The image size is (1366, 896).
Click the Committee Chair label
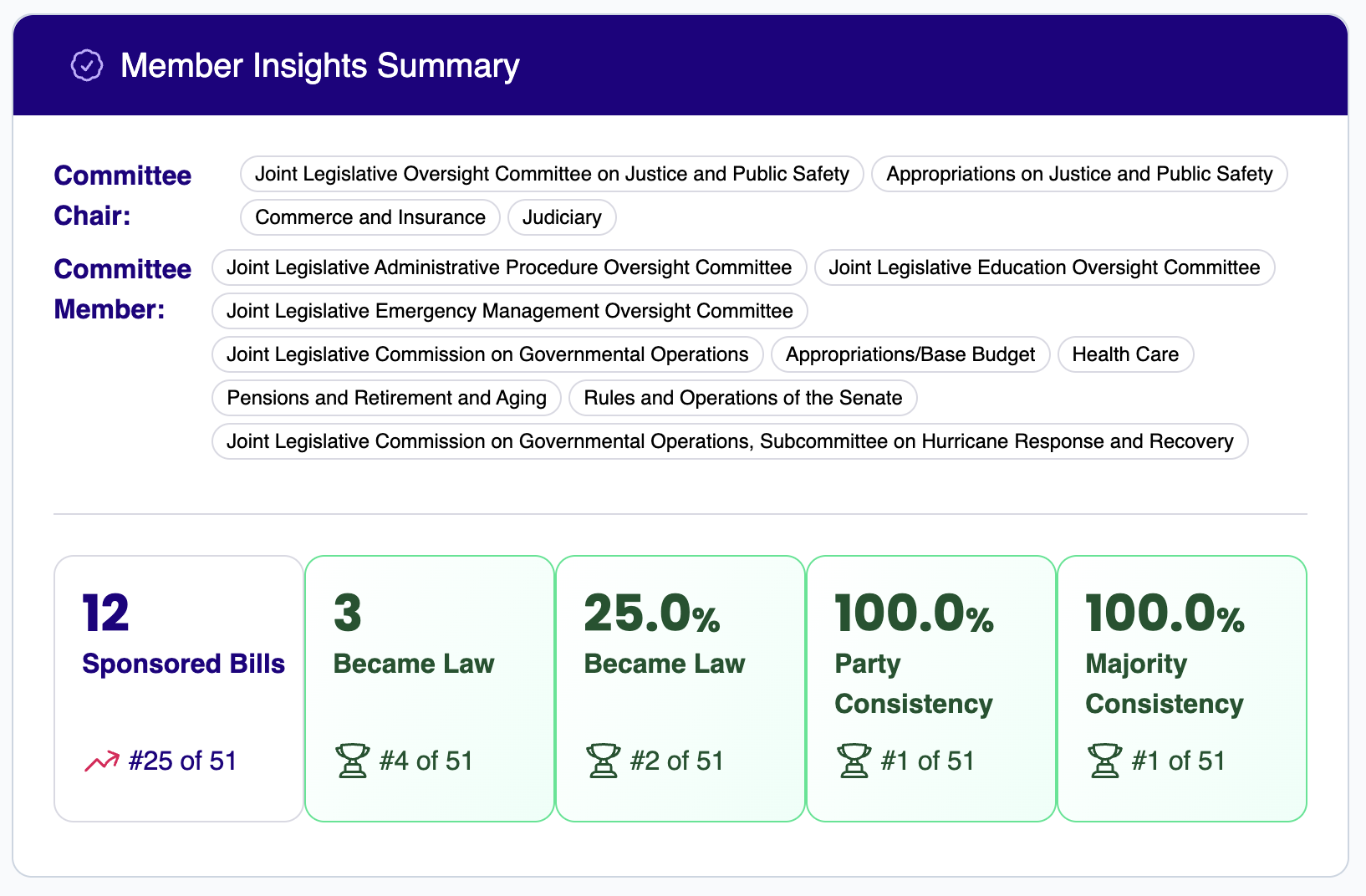[123, 196]
